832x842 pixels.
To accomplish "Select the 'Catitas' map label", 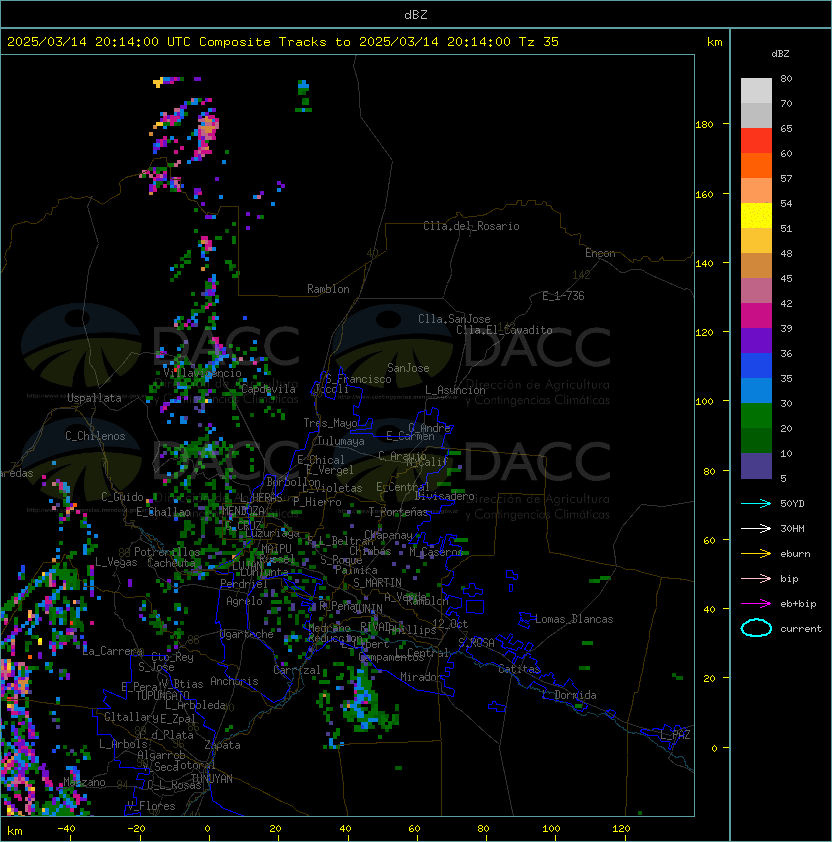I will [519, 669].
